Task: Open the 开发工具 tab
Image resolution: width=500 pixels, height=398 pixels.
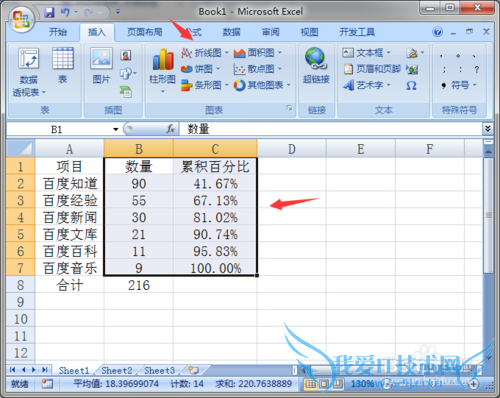Action: pyautogui.click(x=357, y=32)
